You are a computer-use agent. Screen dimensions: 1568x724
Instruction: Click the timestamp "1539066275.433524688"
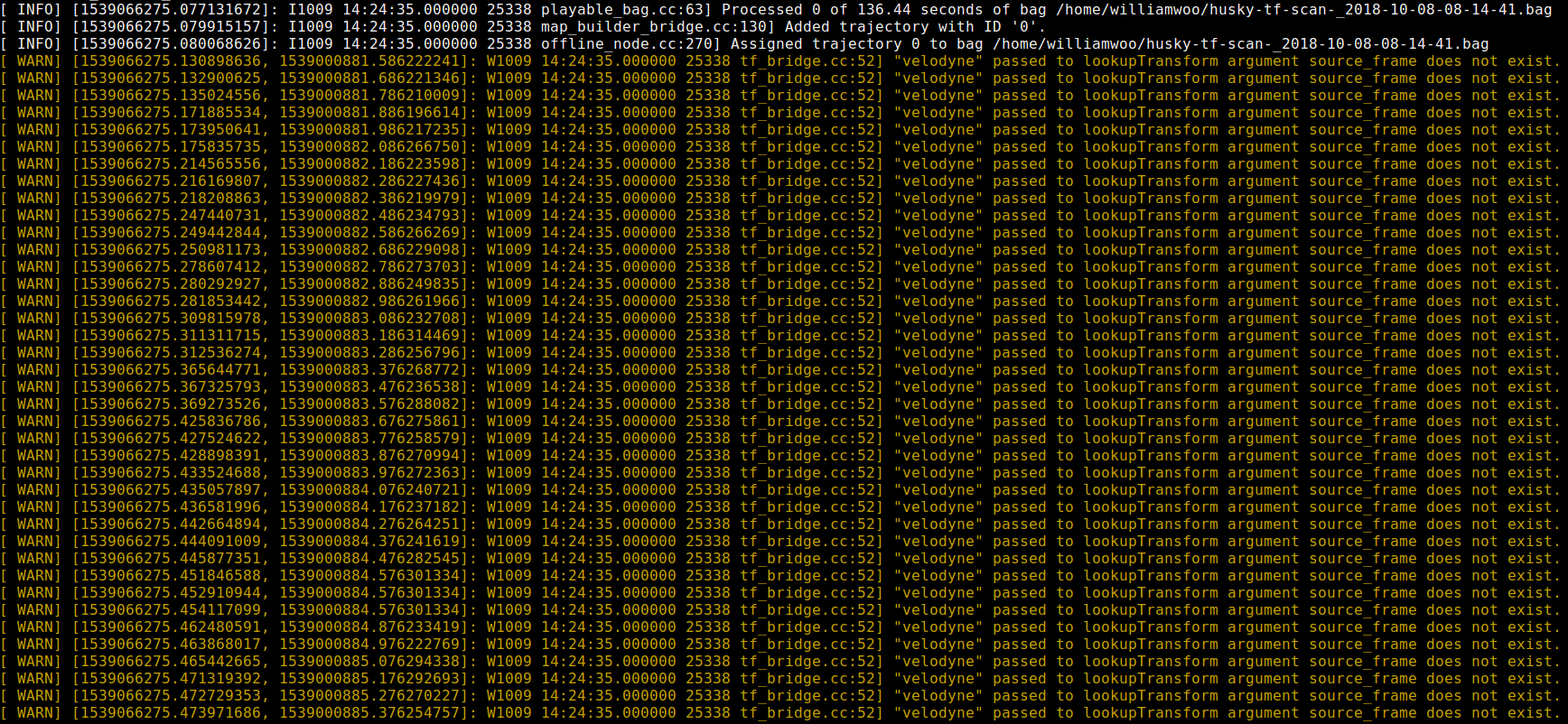pyautogui.click(x=171, y=472)
